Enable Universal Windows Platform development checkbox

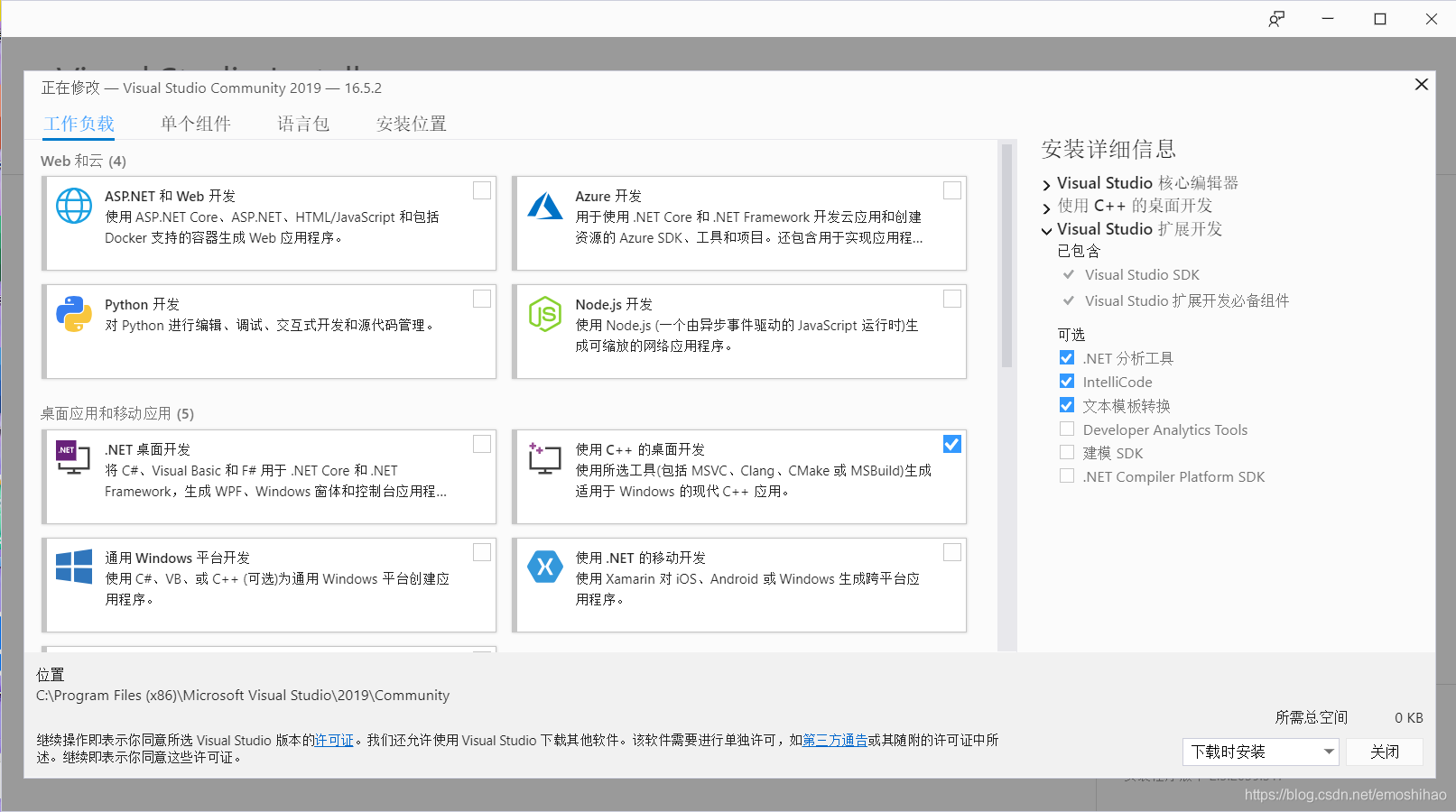482,552
